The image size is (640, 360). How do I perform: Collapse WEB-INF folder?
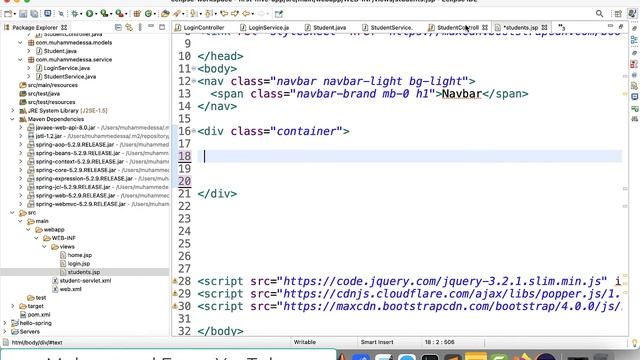click(x=36, y=238)
